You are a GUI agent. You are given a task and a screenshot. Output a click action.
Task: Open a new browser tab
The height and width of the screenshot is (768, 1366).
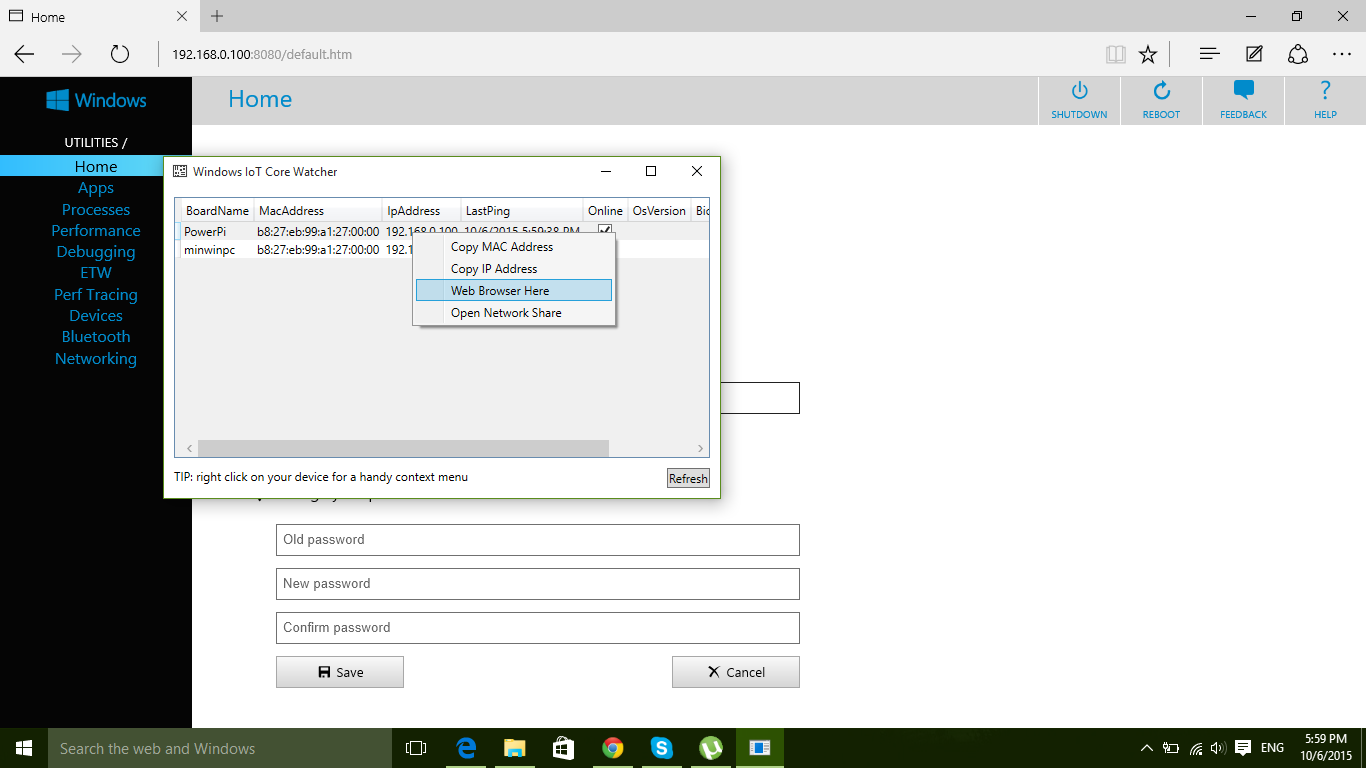tap(217, 16)
